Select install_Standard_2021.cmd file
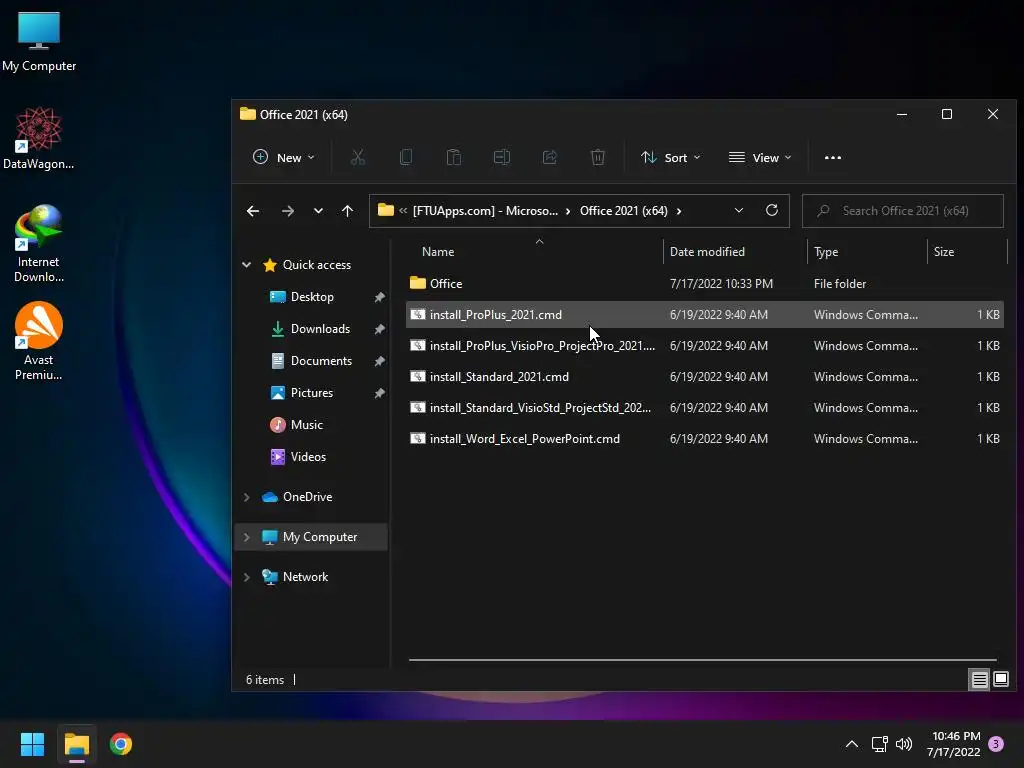Image resolution: width=1024 pixels, height=768 pixels. (x=704, y=377)
